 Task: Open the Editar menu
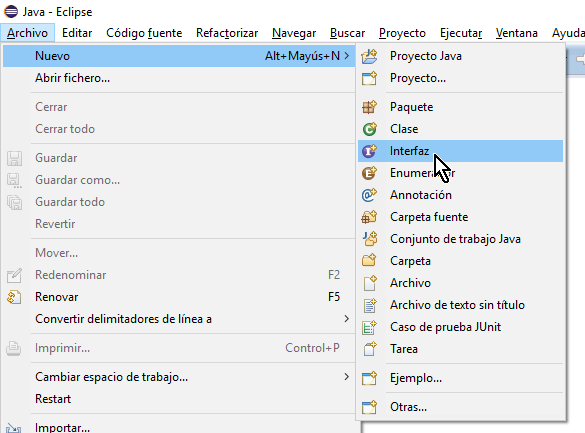tap(77, 33)
